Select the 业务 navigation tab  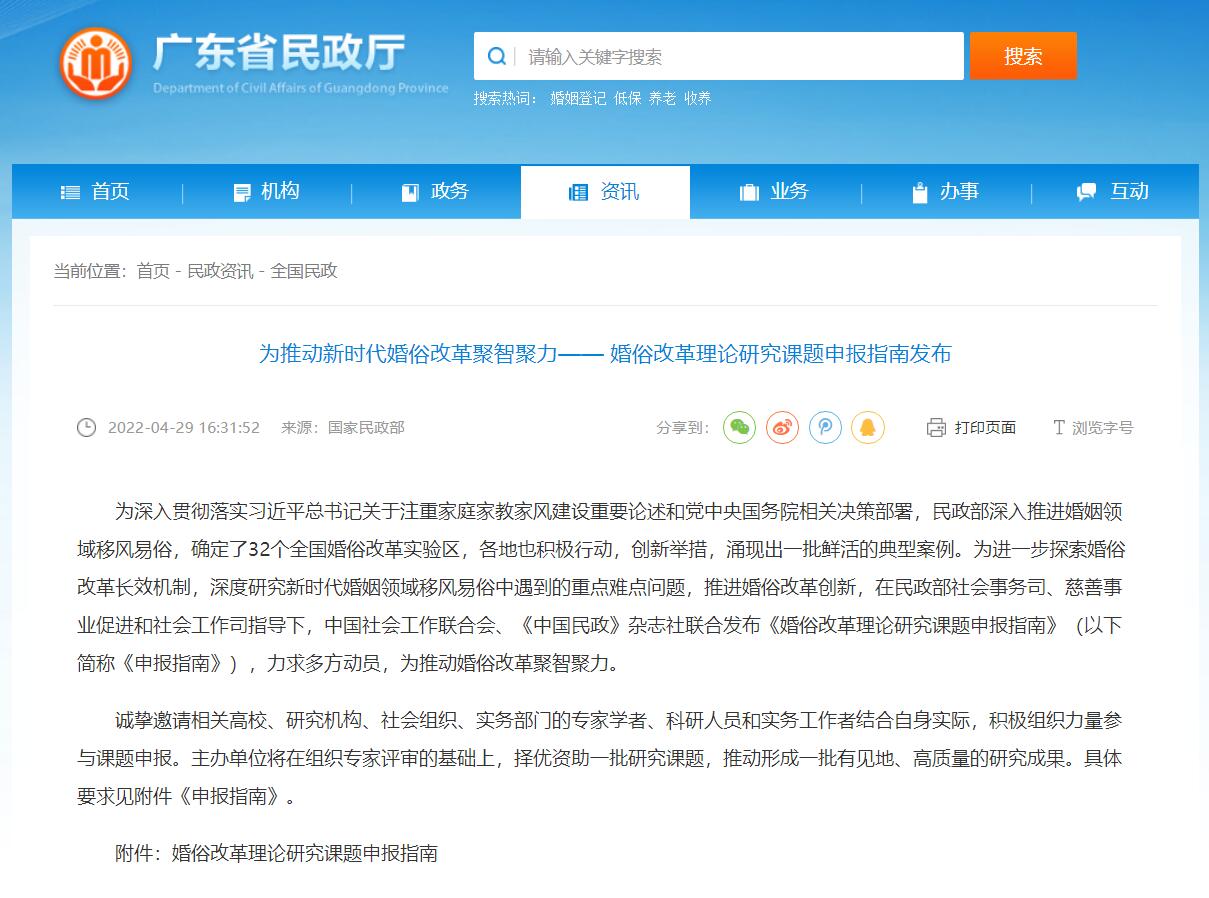(775, 192)
